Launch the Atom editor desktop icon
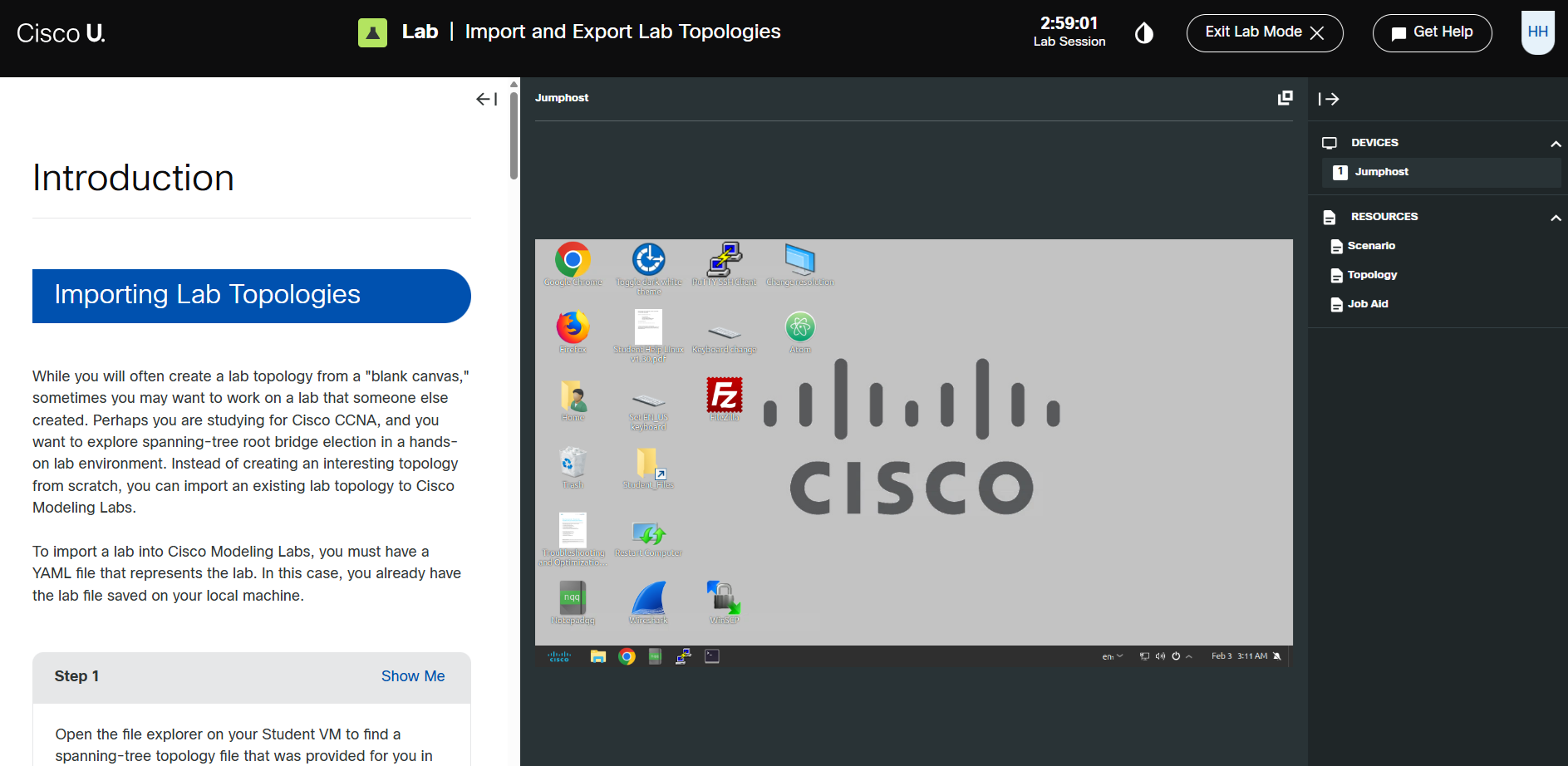This screenshot has width=1568, height=766. (x=800, y=332)
